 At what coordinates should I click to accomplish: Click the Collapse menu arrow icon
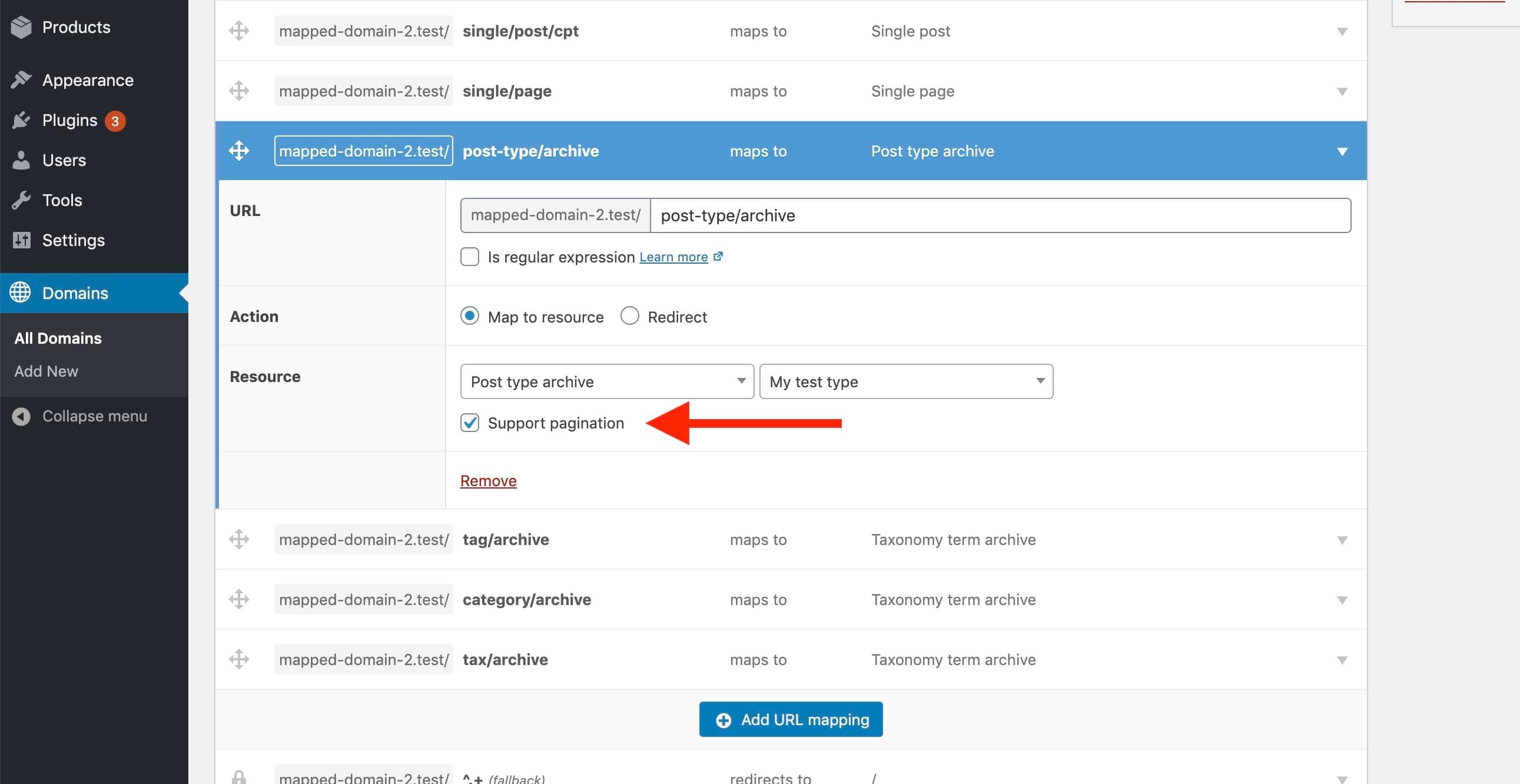(21, 417)
